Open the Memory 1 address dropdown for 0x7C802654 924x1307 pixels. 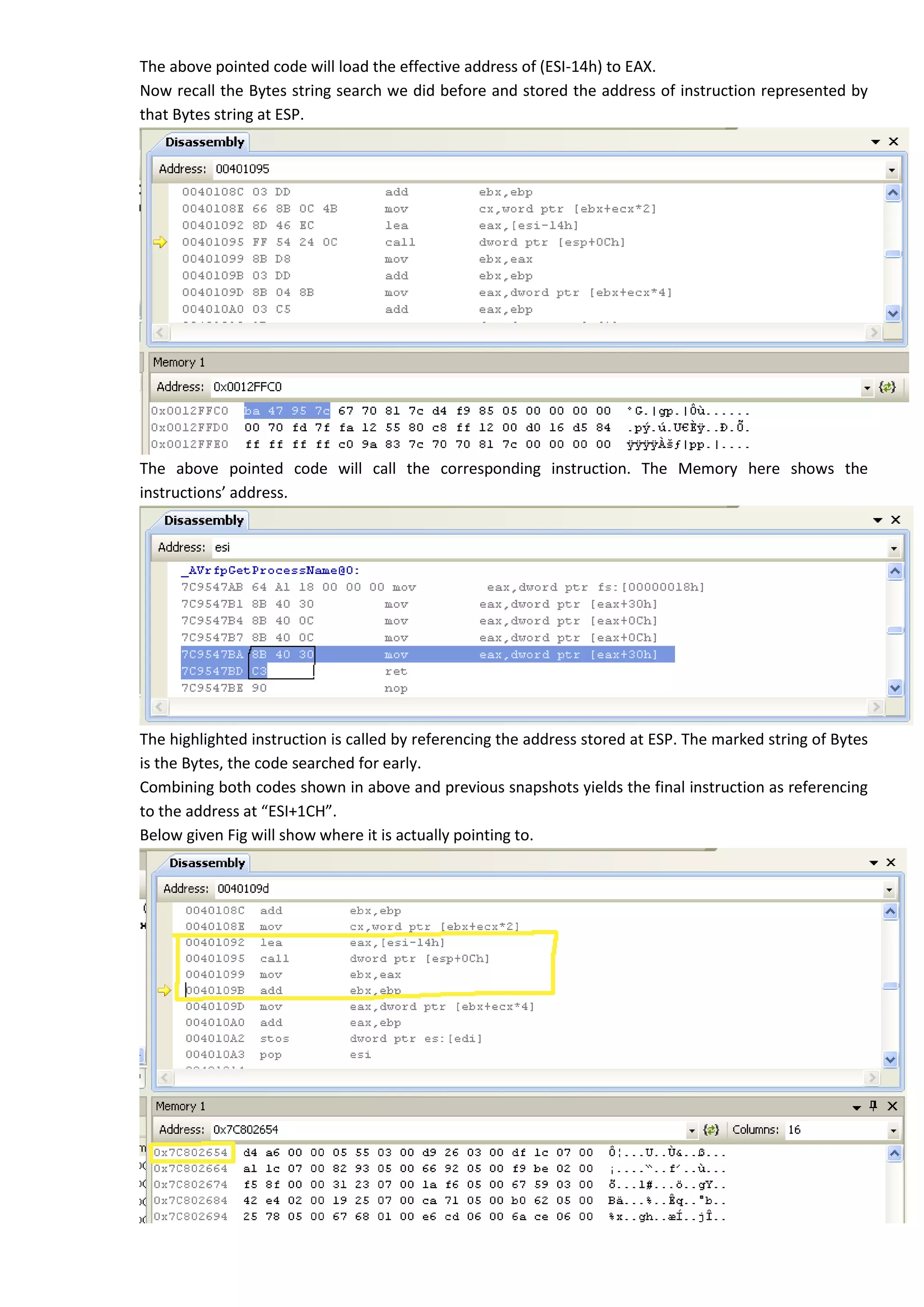click(x=692, y=1131)
